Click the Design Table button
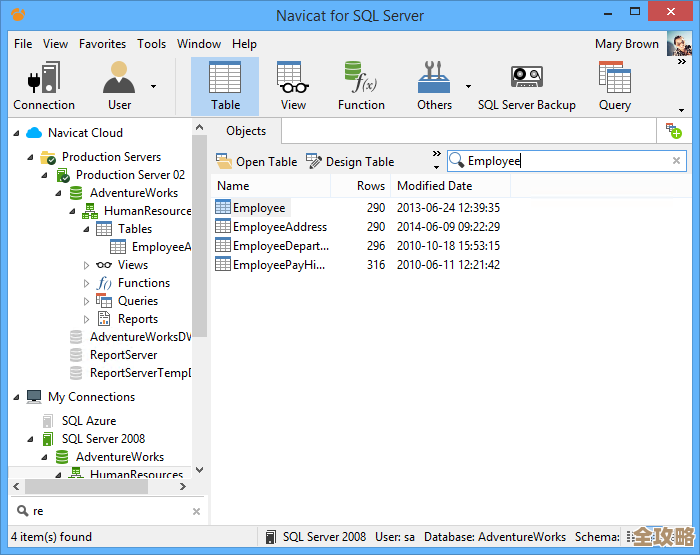Screen dimensions: 700x555 tap(350, 161)
